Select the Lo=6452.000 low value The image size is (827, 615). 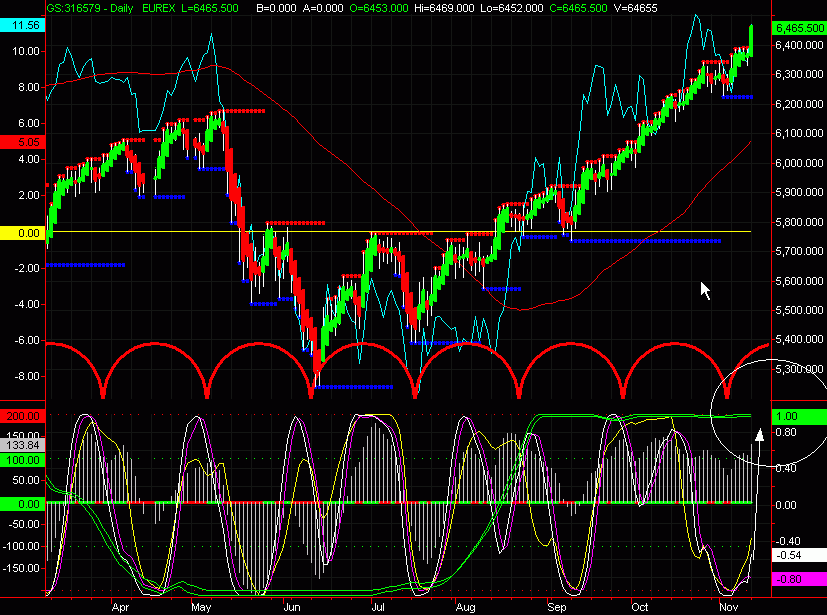513,8
